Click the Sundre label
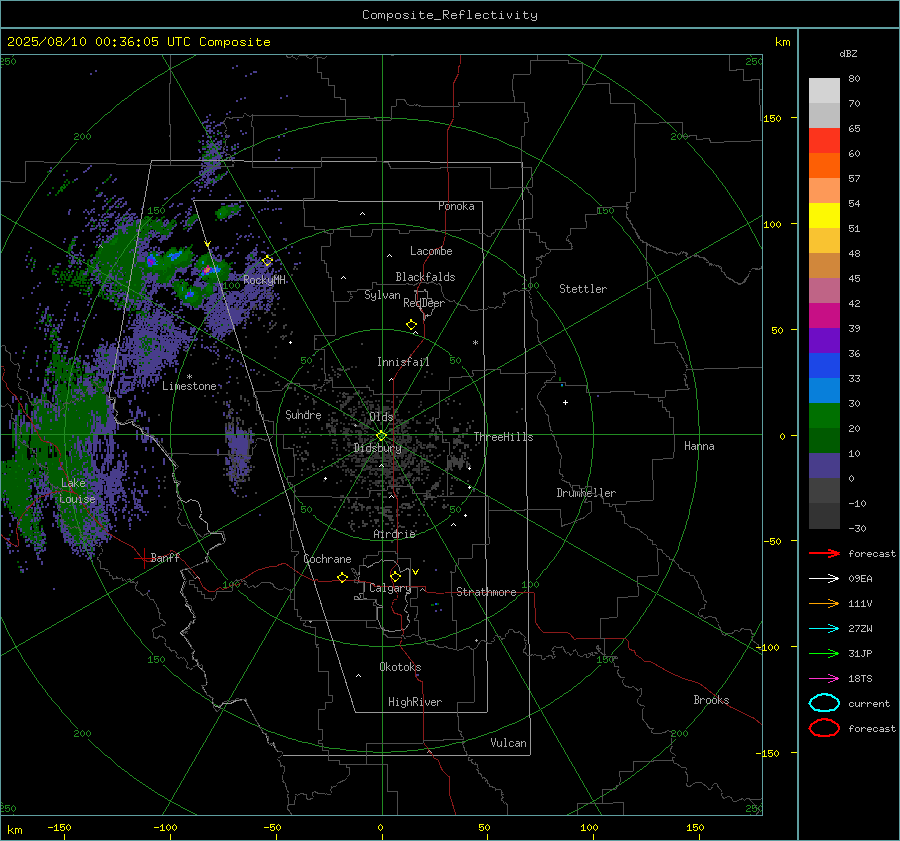 coord(303,415)
